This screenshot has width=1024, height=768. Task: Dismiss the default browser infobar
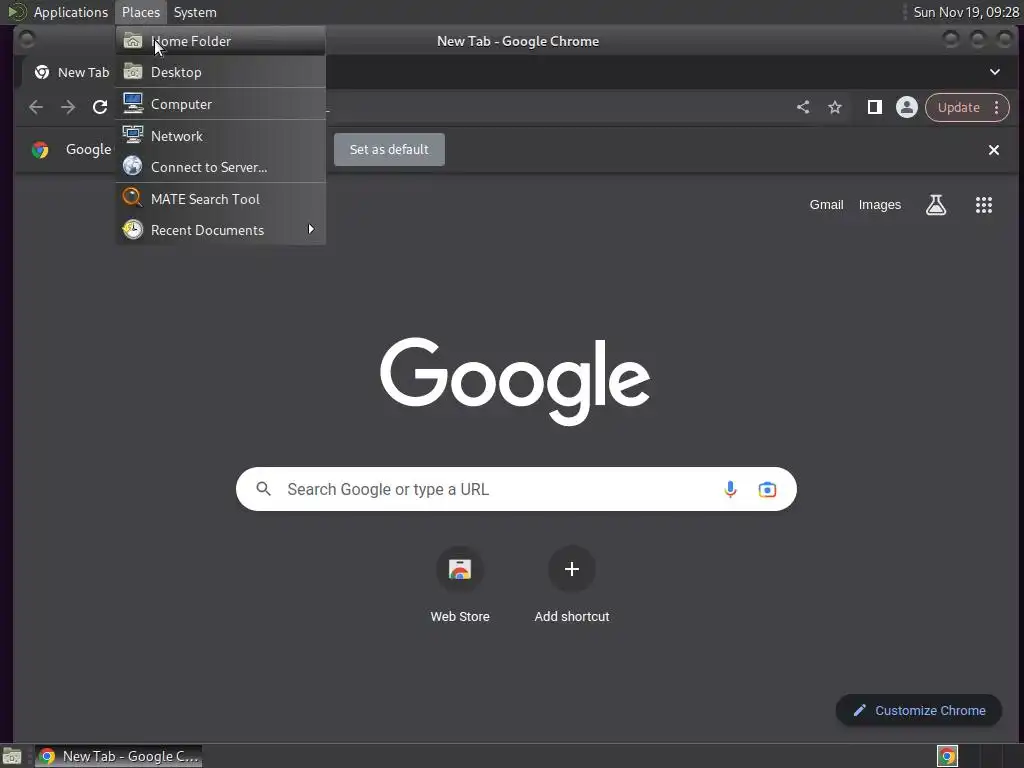click(994, 150)
